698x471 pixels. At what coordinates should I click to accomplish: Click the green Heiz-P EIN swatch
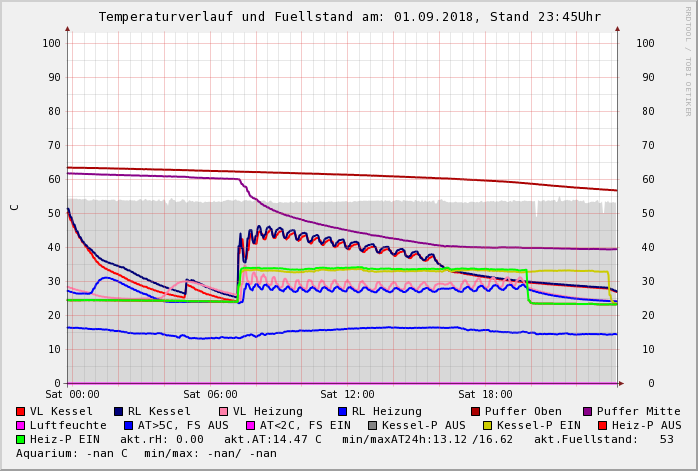[x=20, y=439]
